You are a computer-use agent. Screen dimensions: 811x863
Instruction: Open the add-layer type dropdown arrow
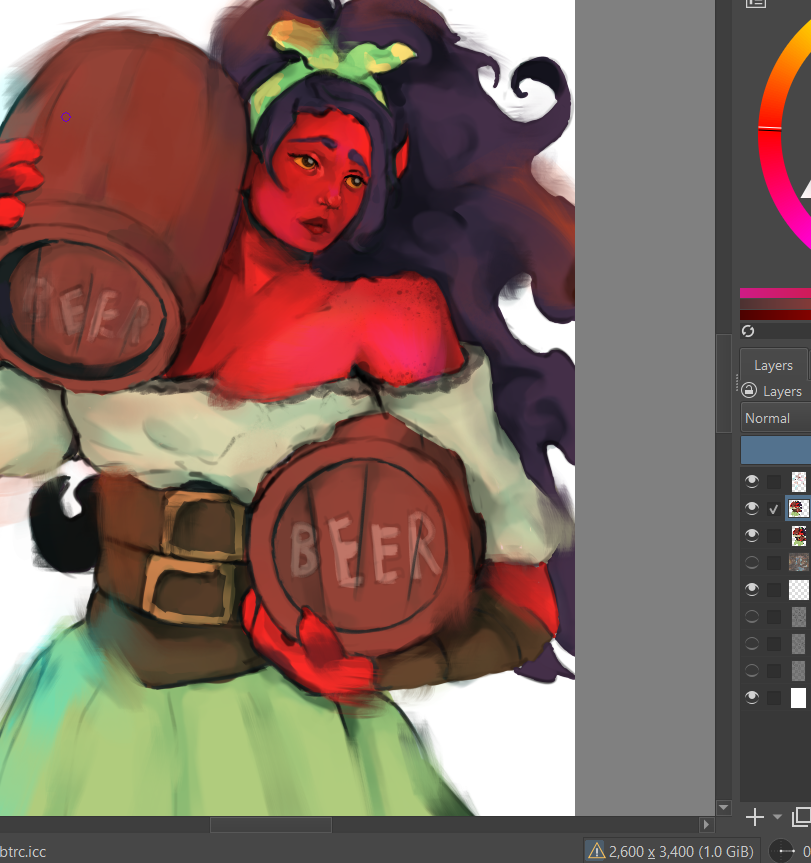pos(777,817)
